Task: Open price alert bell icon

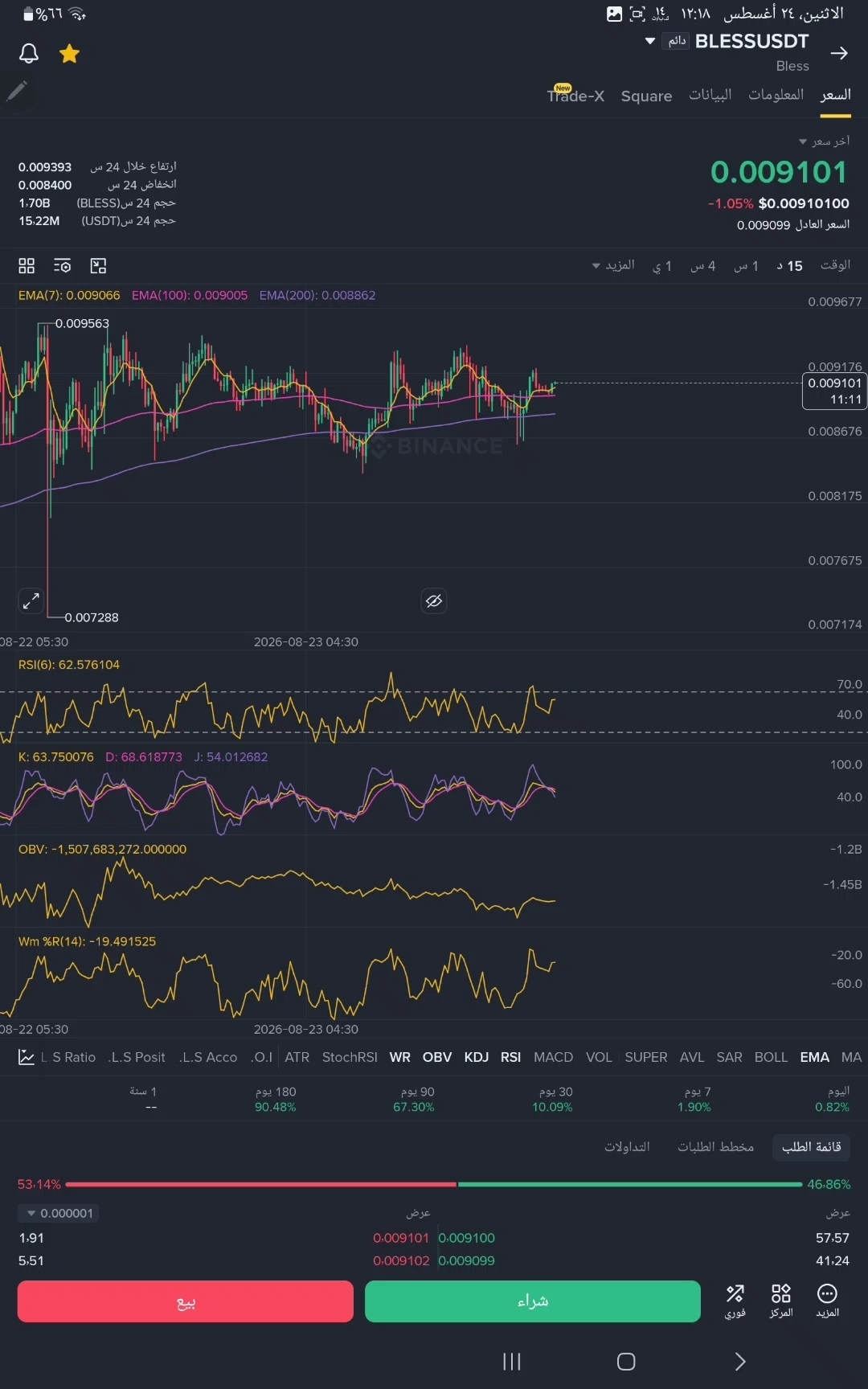Action: pos(29,54)
